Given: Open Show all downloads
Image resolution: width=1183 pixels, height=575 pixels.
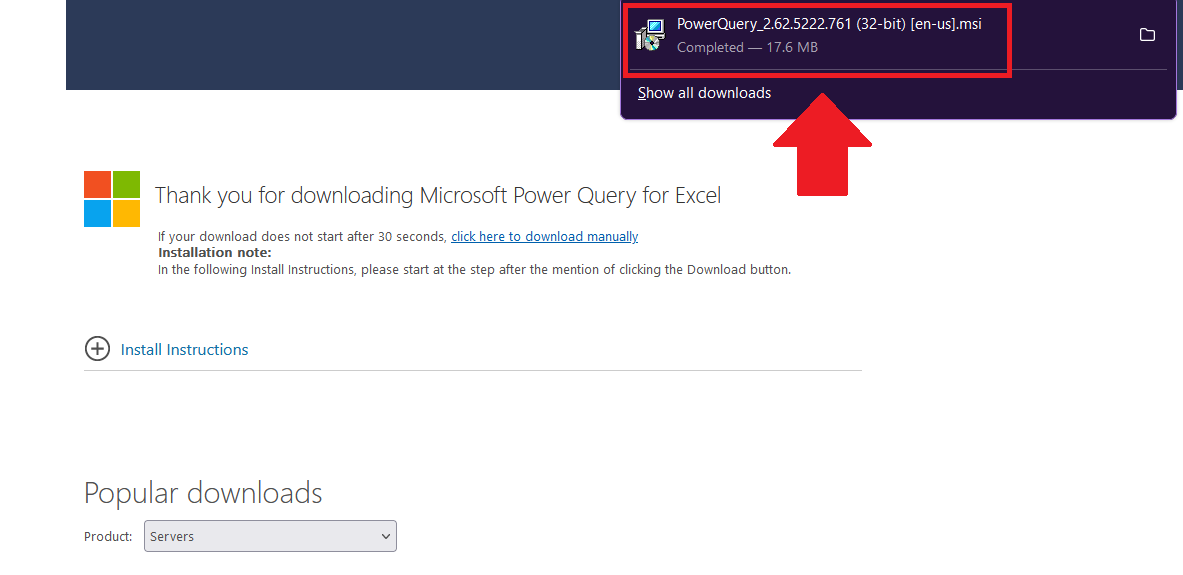Looking at the screenshot, I should click(x=704, y=93).
